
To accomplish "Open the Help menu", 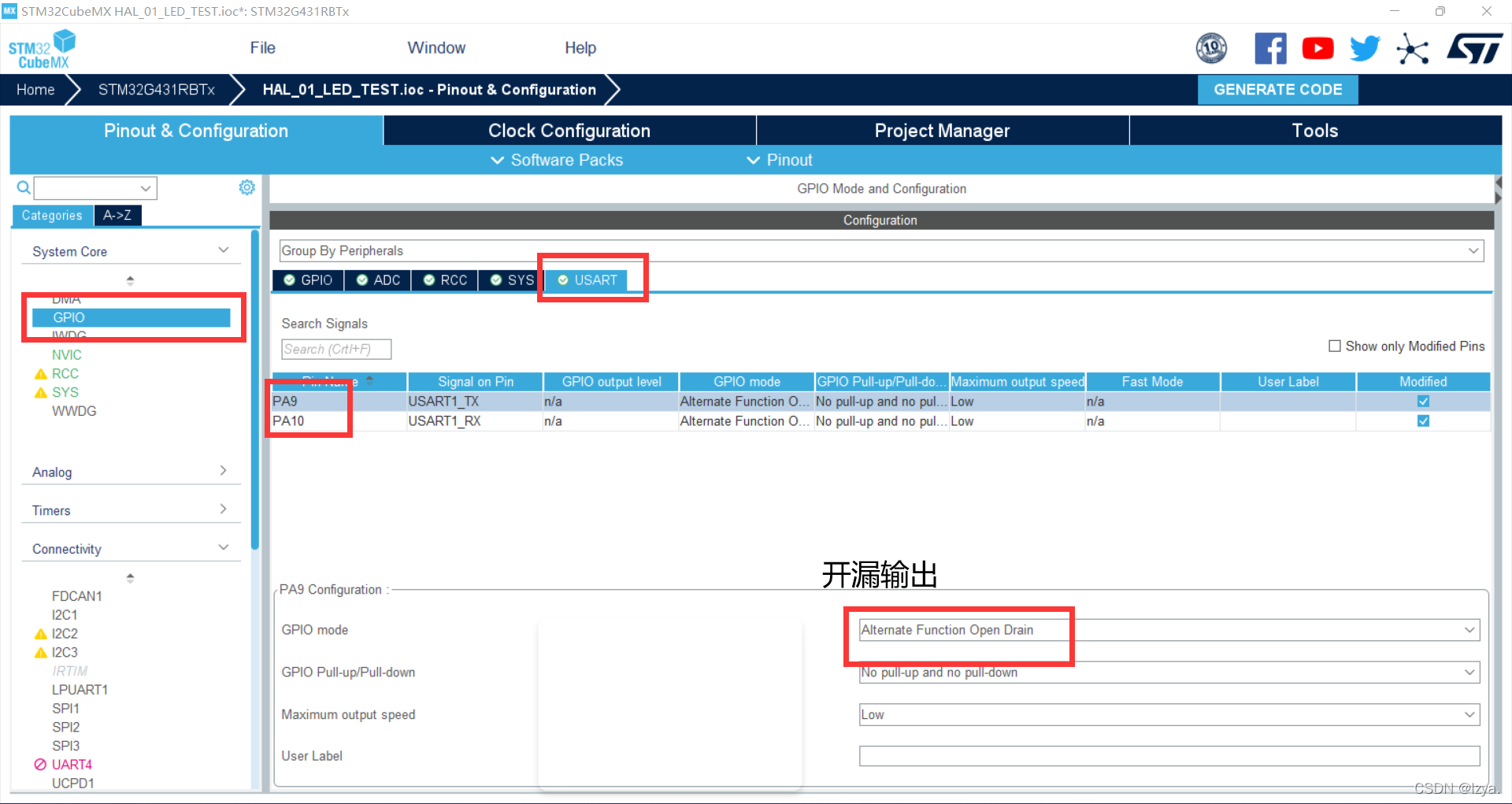I will tap(580, 48).
